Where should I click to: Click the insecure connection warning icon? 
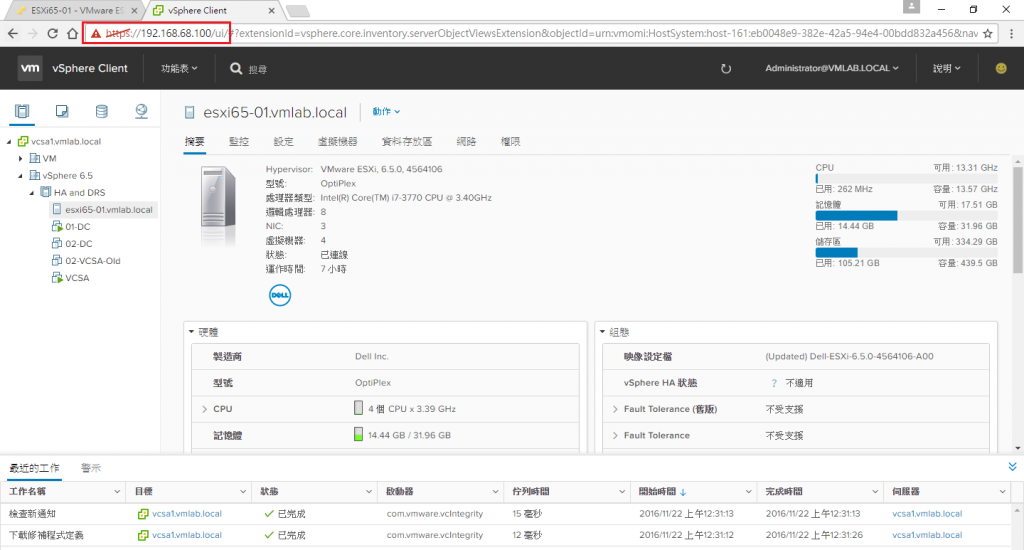pyautogui.click(x=95, y=33)
